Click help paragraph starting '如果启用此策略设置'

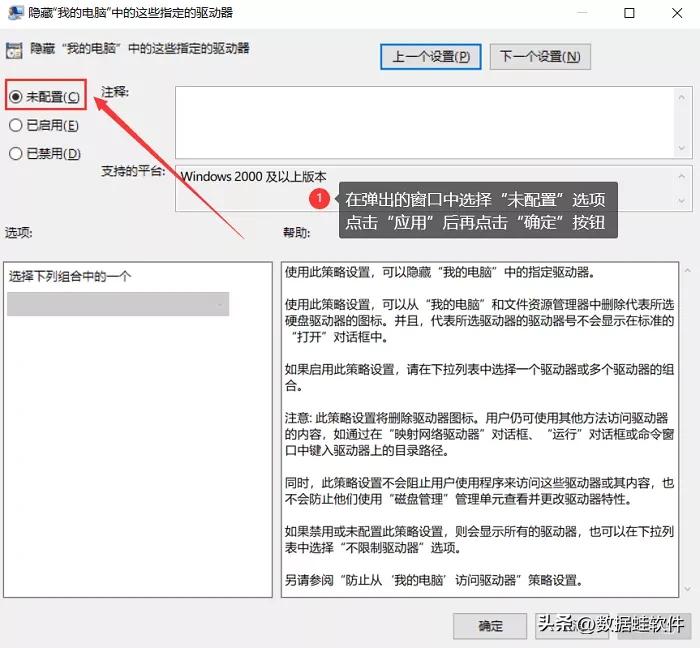click(479, 377)
